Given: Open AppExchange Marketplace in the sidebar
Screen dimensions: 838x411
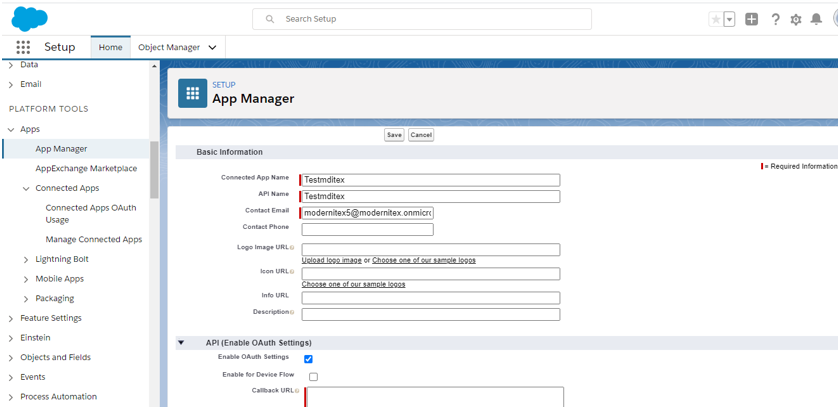Looking at the screenshot, I should [86, 168].
